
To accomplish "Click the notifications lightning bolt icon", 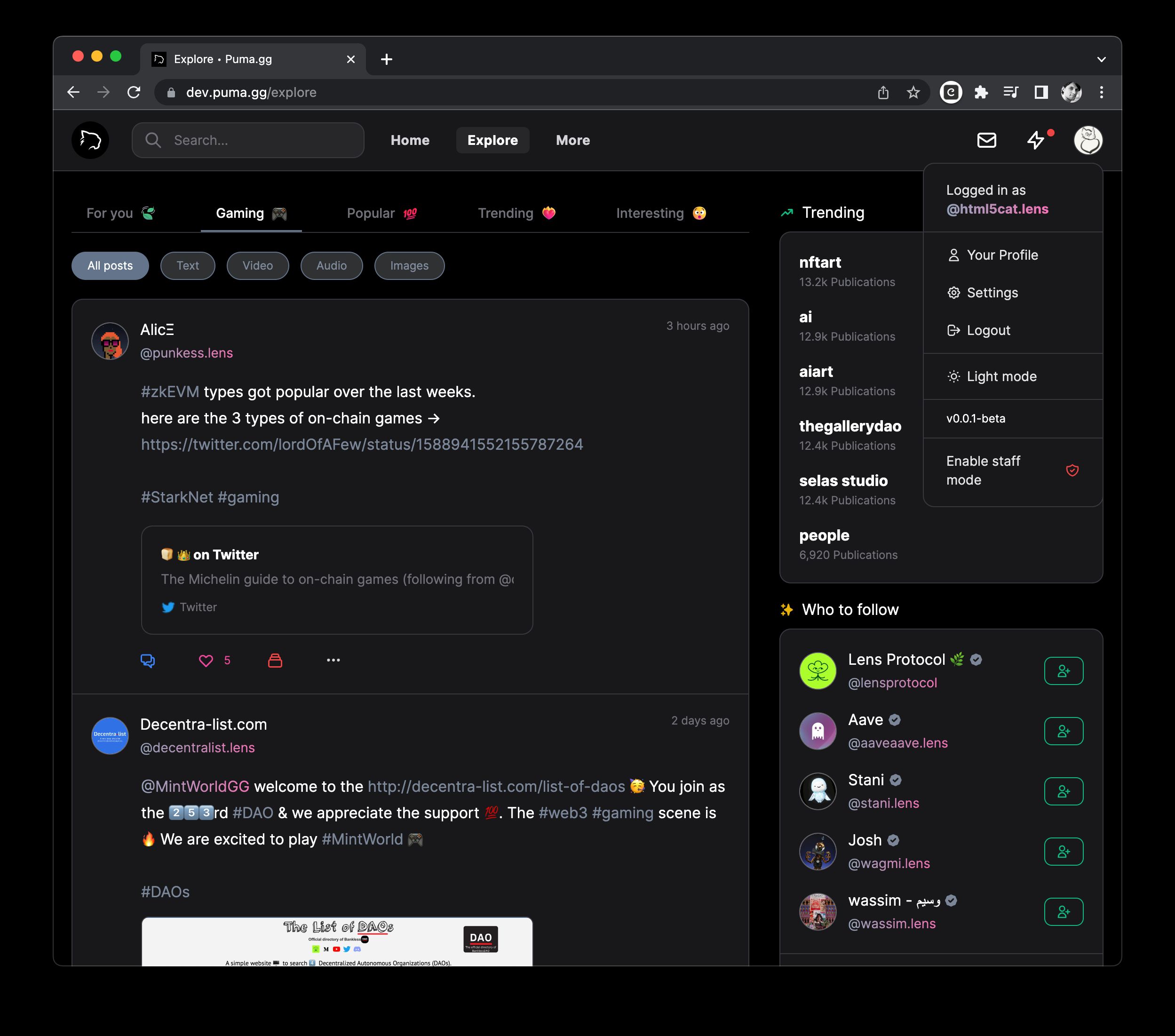I will (x=1038, y=140).
